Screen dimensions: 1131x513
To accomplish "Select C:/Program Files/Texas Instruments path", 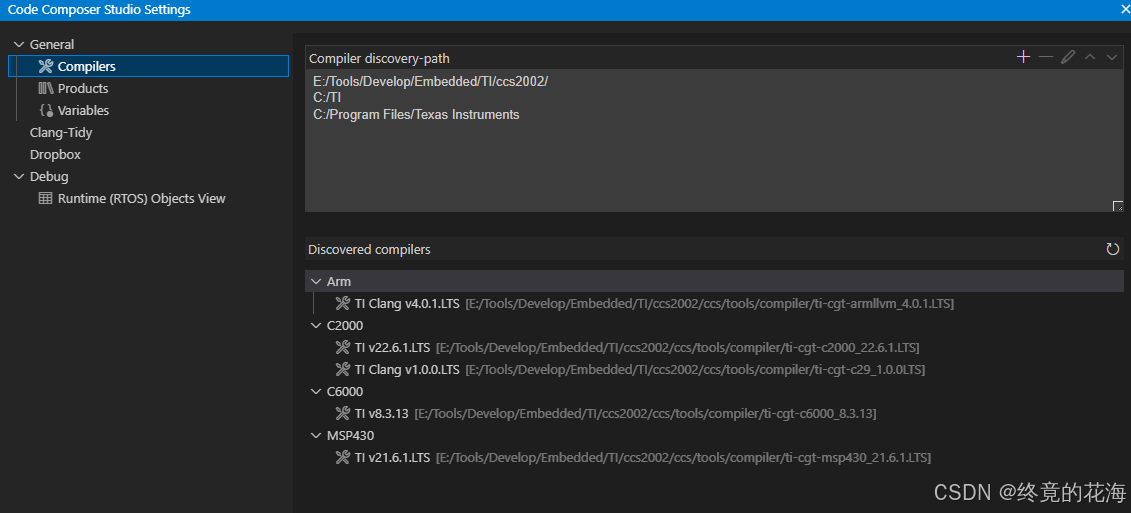I will pyautogui.click(x=416, y=114).
